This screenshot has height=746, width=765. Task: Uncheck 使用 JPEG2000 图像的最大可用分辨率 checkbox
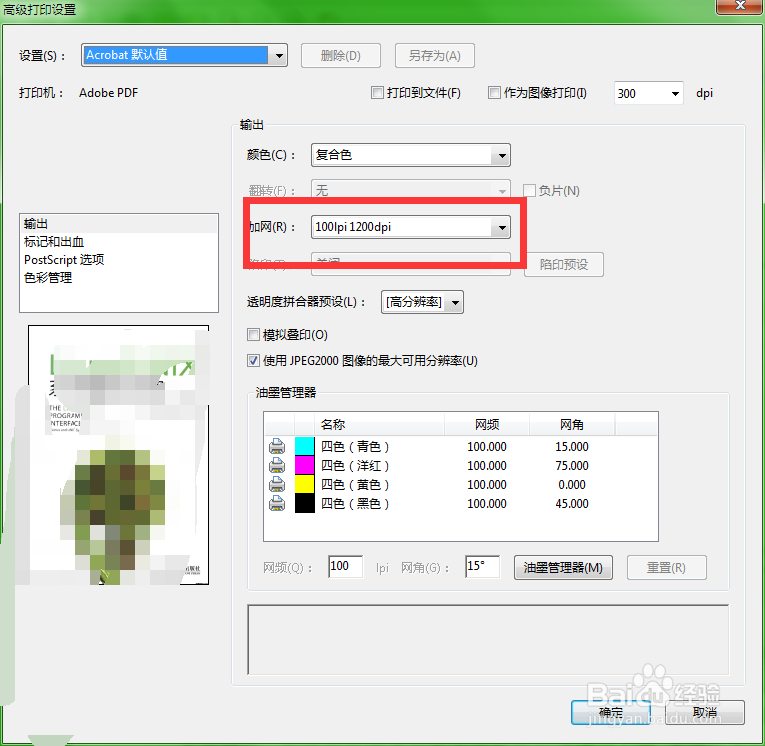point(253,361)
